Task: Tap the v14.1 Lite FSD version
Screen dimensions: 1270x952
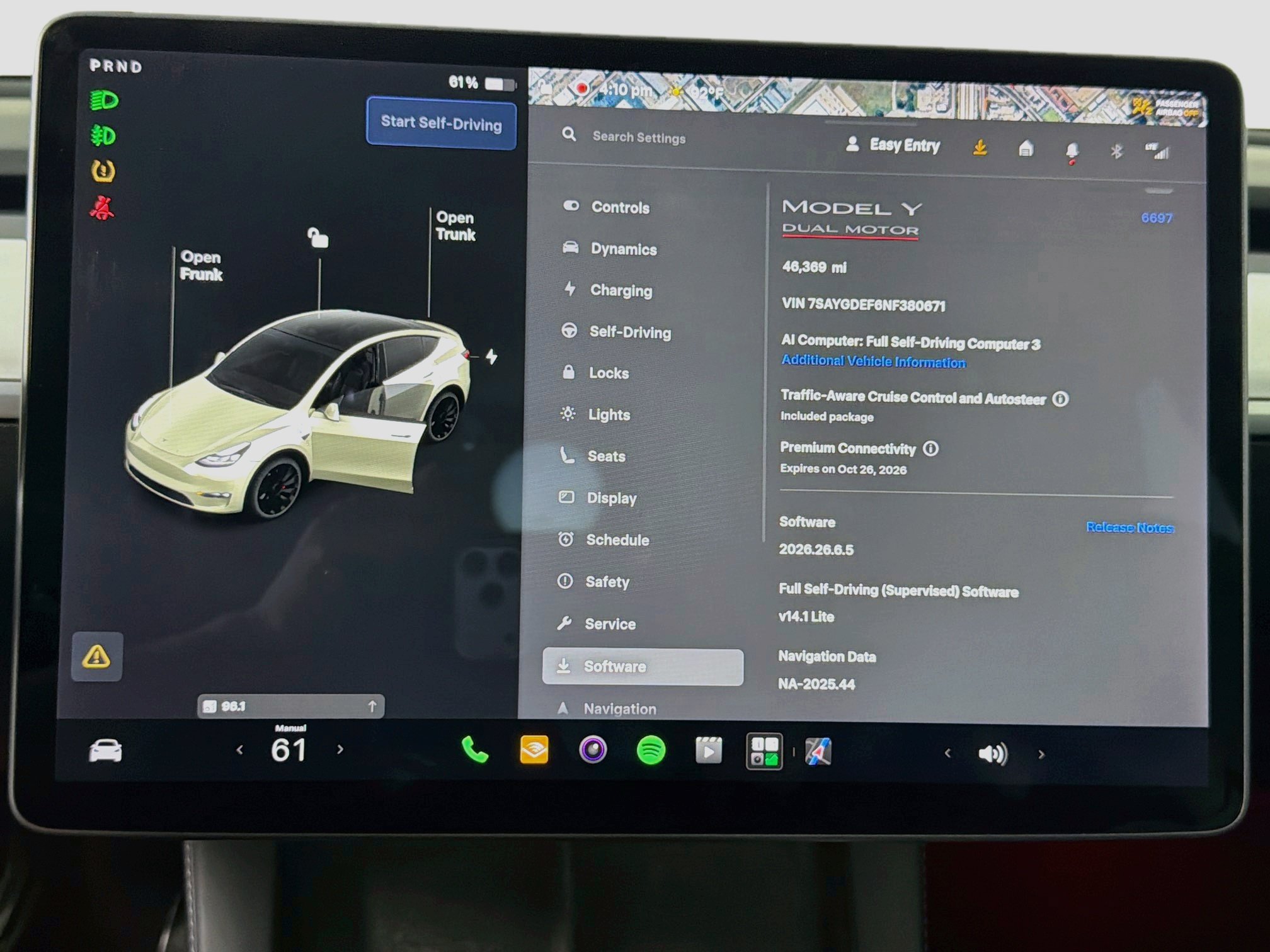Action: tap(806, 616)
